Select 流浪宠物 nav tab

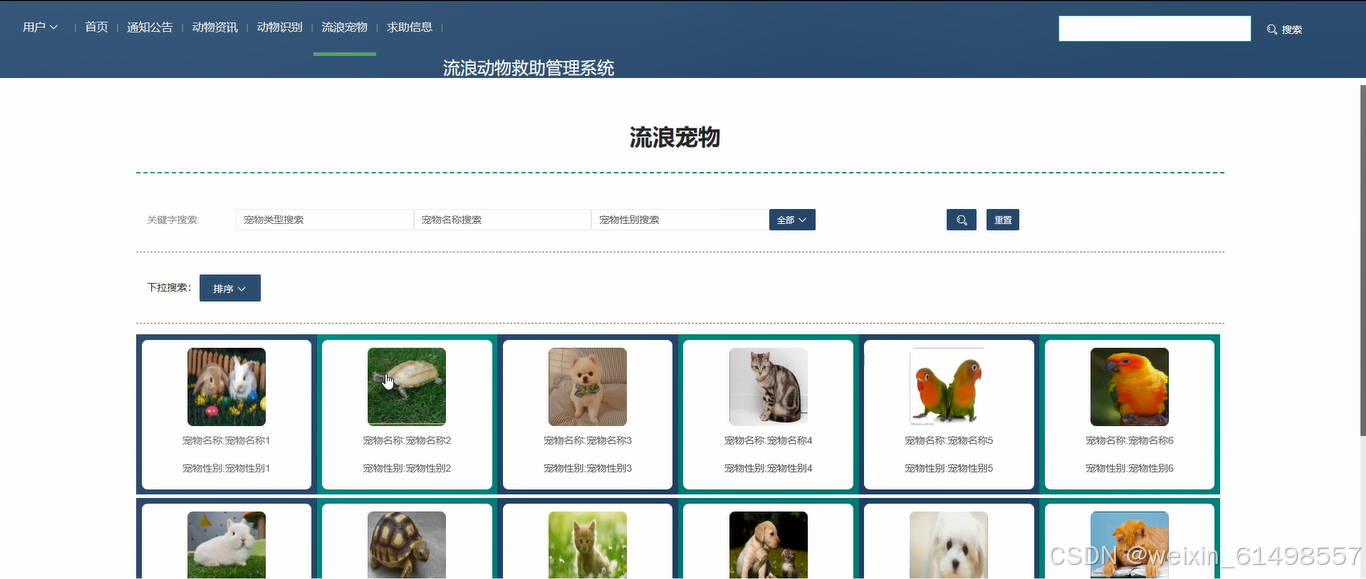pyautogui.click(x=344, y=27)
